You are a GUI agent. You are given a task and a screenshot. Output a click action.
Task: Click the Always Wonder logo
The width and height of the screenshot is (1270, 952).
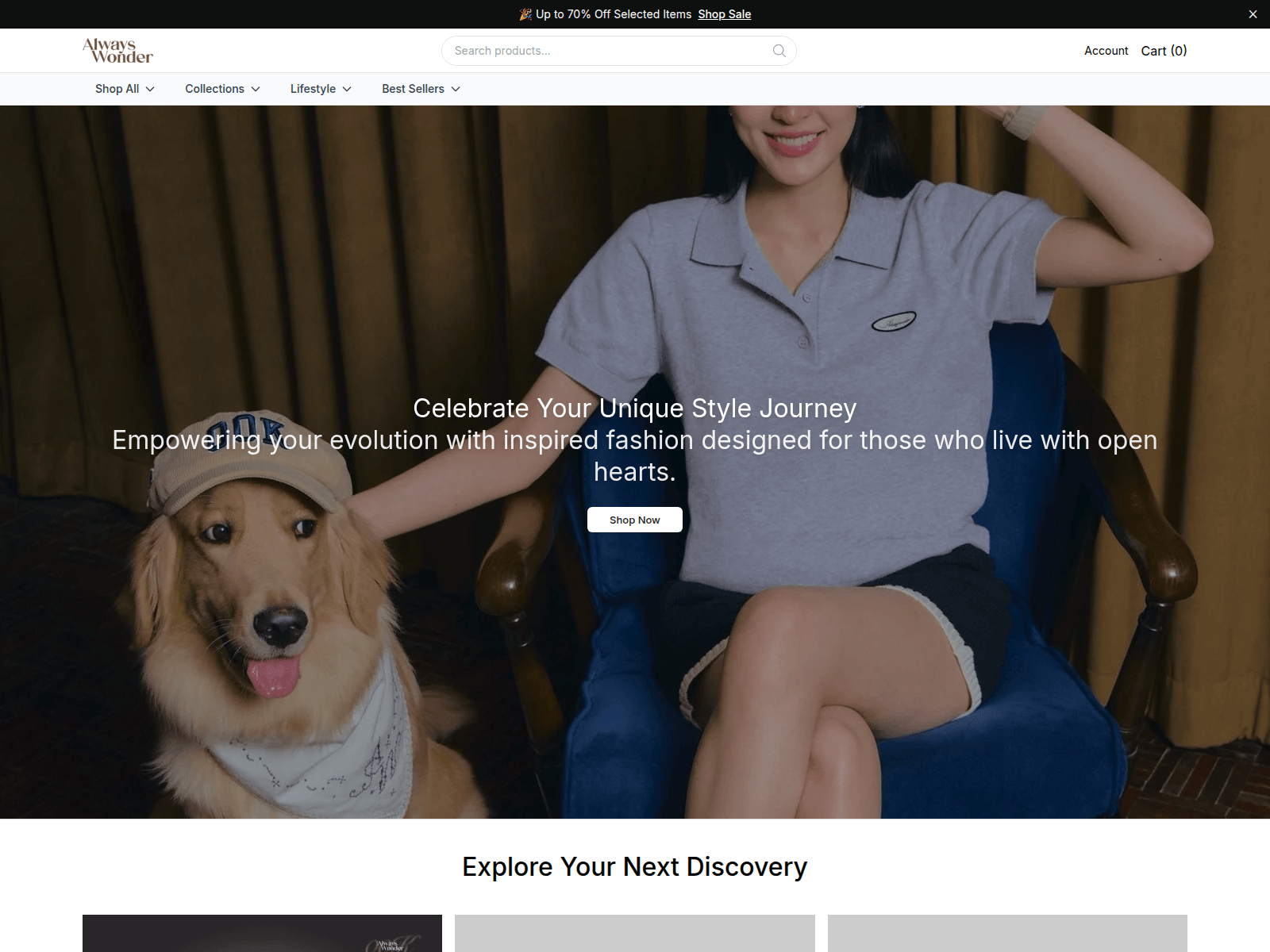pos(117,51)
